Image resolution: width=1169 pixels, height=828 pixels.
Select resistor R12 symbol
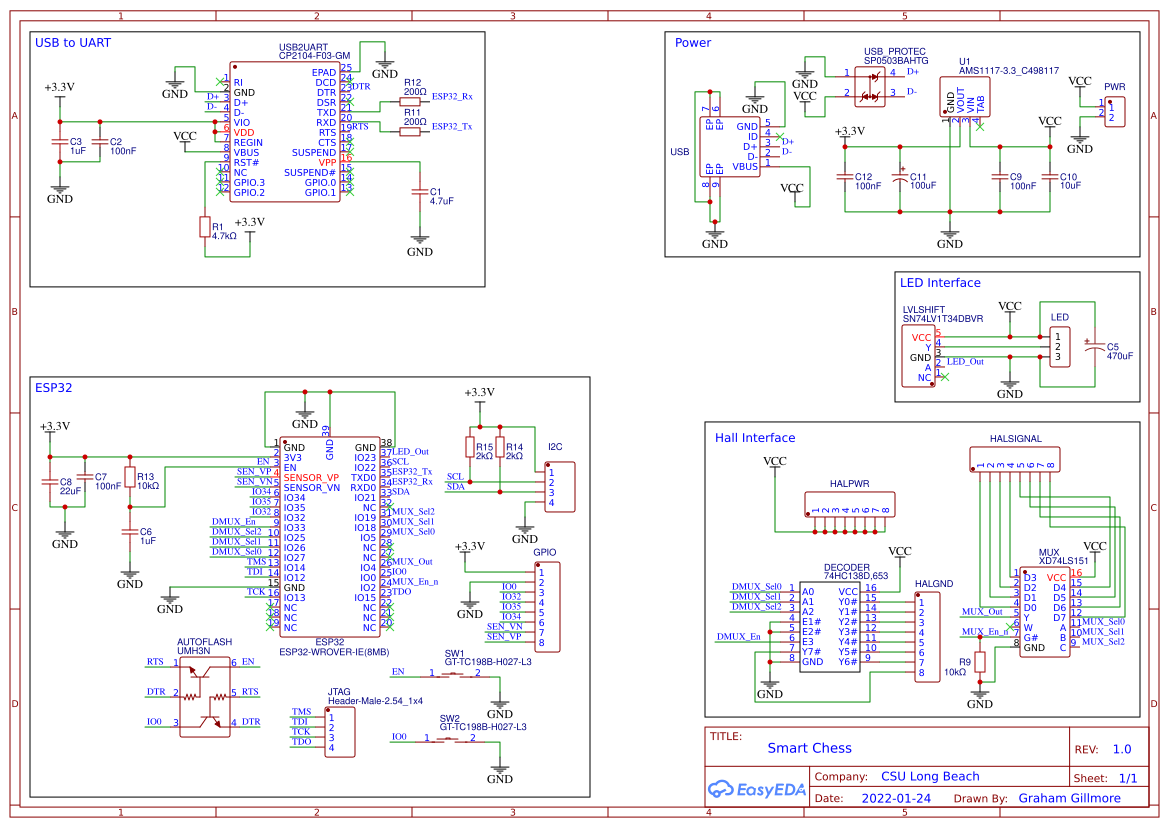pyautogui.click(x=410, y=101)
